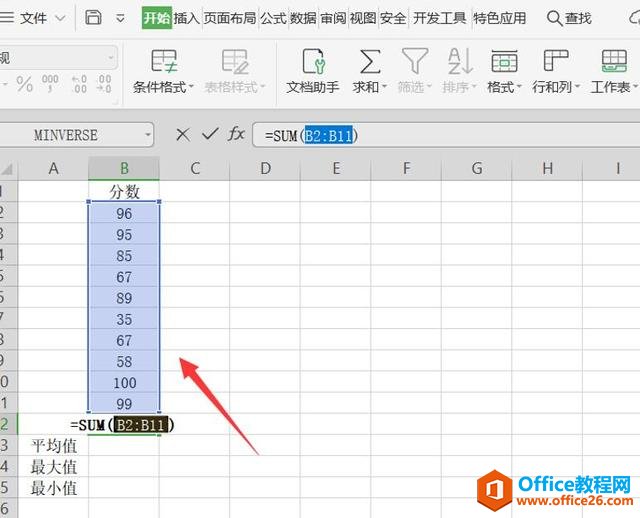Screen dimensions: 640x518
Task: Click the 行和列 icon
Action: click(556, 60)
